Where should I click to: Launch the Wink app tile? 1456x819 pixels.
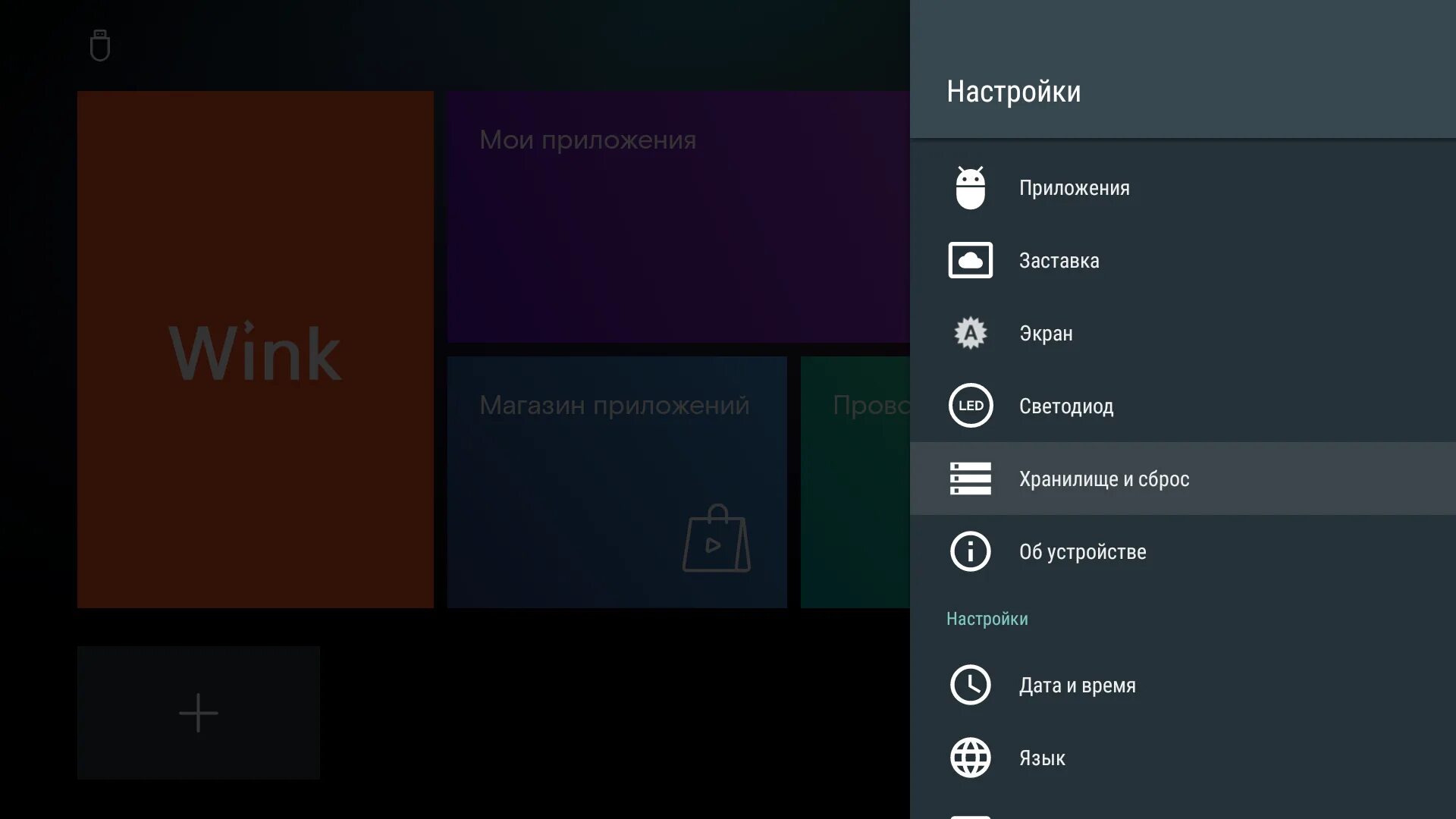[x=256, y=350]
